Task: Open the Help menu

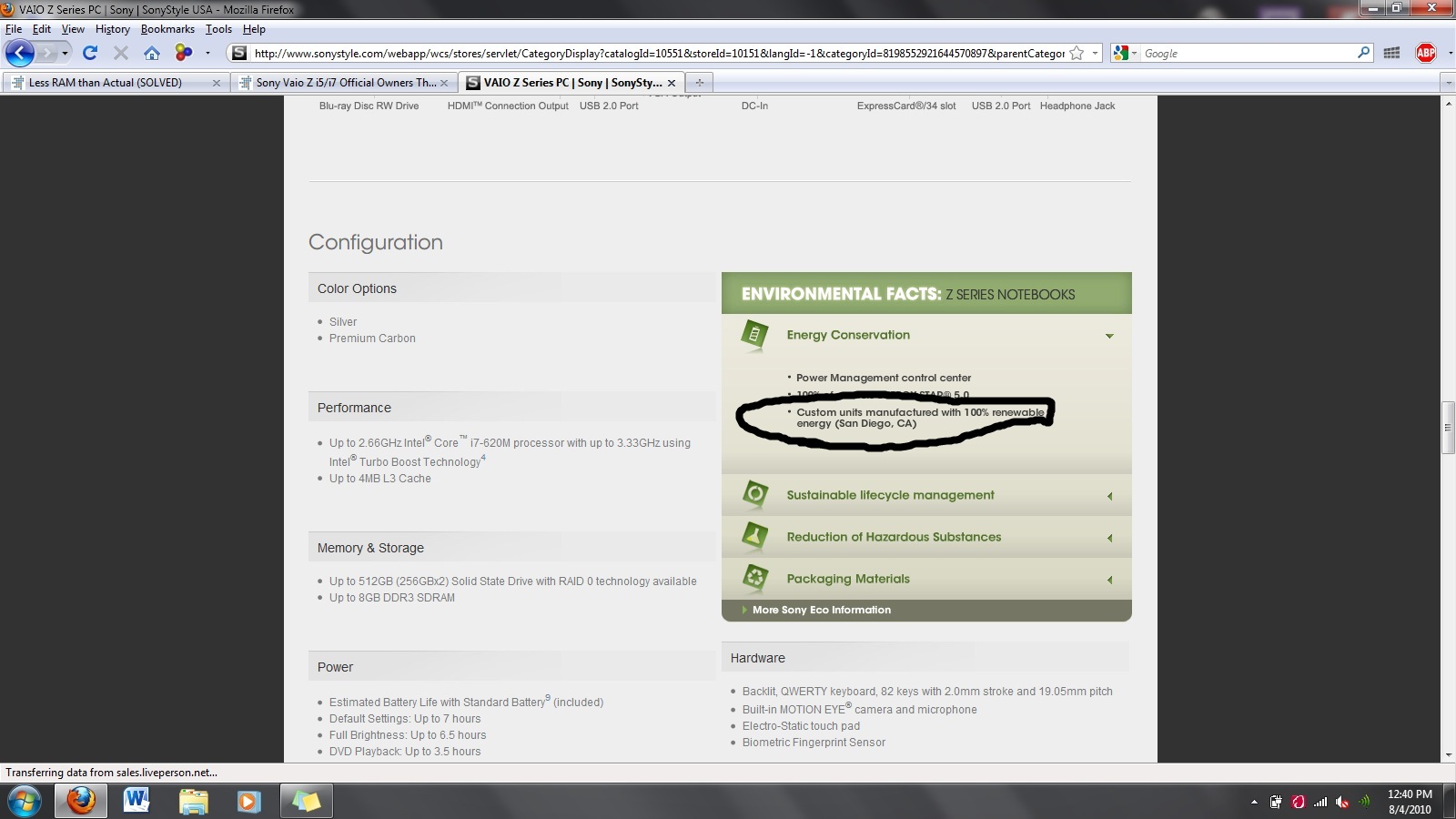Action: pos(254,29)
